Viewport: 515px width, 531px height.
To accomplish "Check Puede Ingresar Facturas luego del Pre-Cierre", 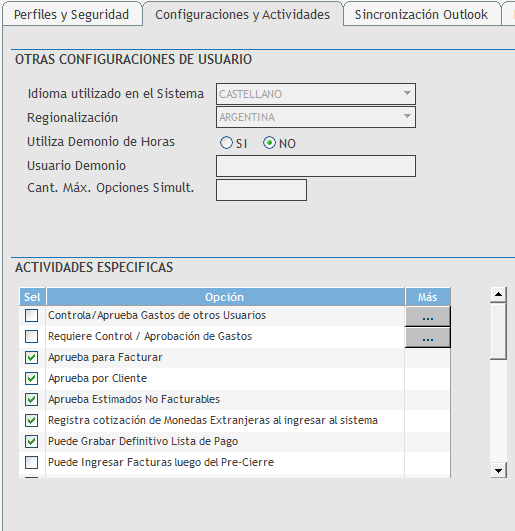I will pos(31,463).
